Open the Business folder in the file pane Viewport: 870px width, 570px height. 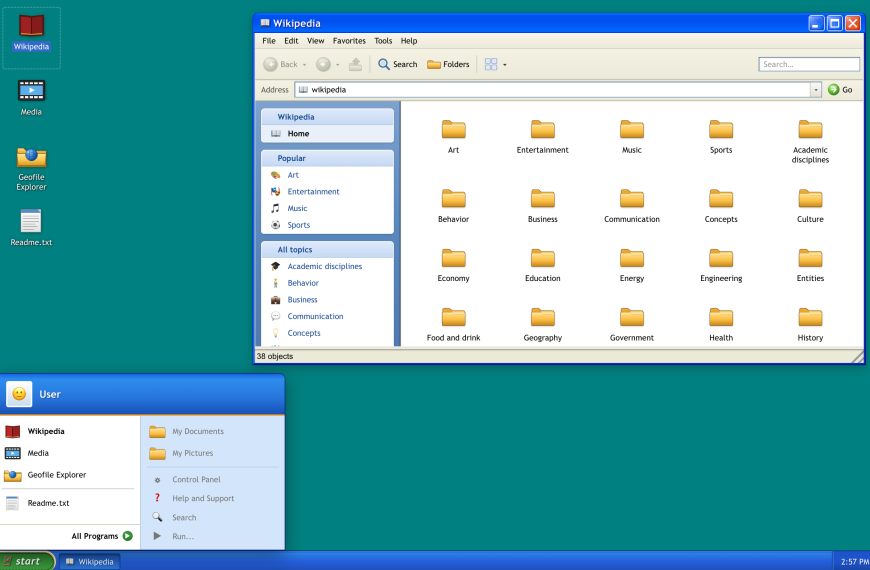(x=543, y=206)
